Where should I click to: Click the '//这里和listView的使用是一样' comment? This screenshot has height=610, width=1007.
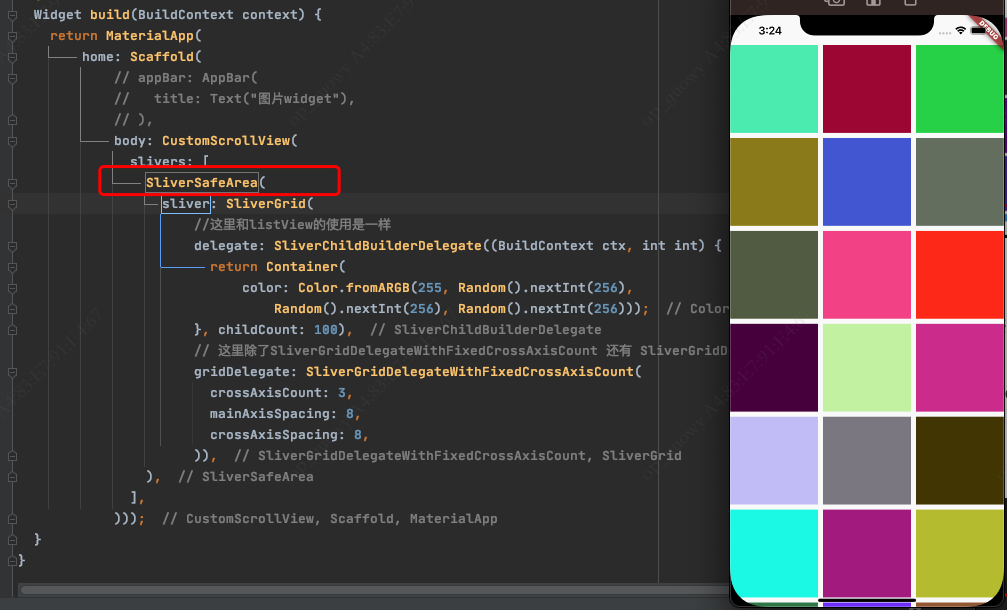tap(292, 225)
